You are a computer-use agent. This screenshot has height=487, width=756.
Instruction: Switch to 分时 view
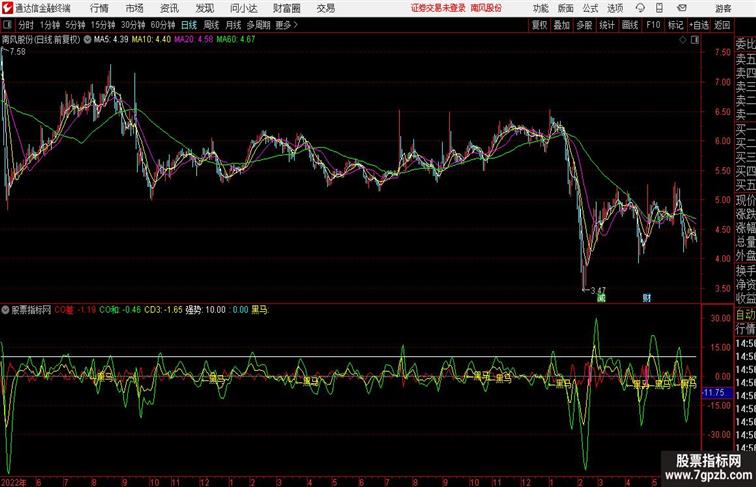coord(26,25)
